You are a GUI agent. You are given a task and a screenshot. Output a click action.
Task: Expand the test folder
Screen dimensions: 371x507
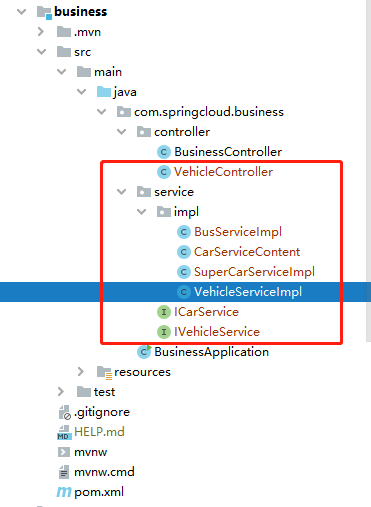click(x=61, y=392)
